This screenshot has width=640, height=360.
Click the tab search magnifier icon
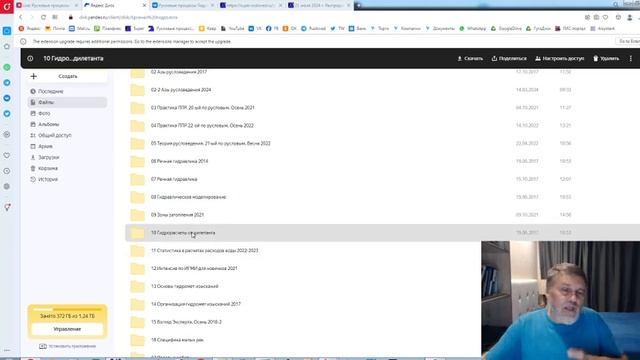[x=616, y=4]
